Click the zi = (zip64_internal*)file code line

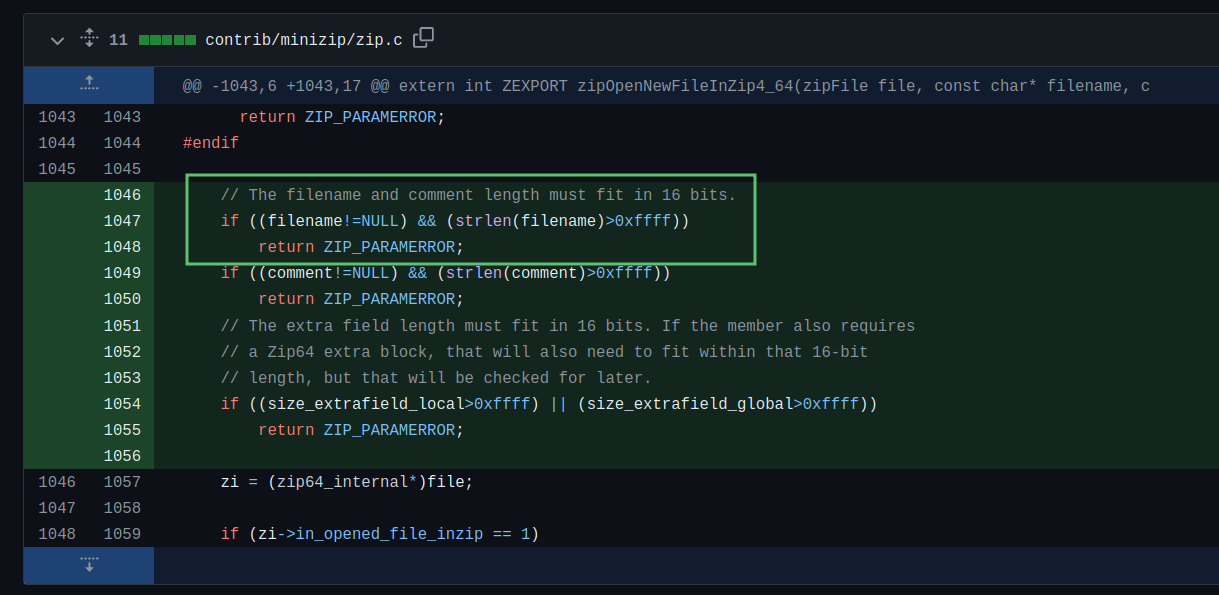[x=346, y=482]
